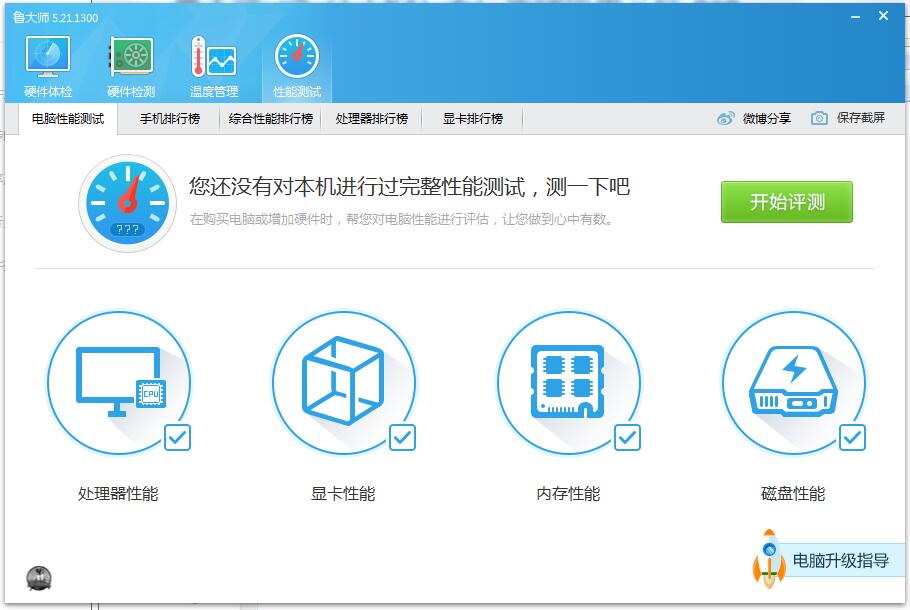Click the 处理器性能 label

point(118,494)
